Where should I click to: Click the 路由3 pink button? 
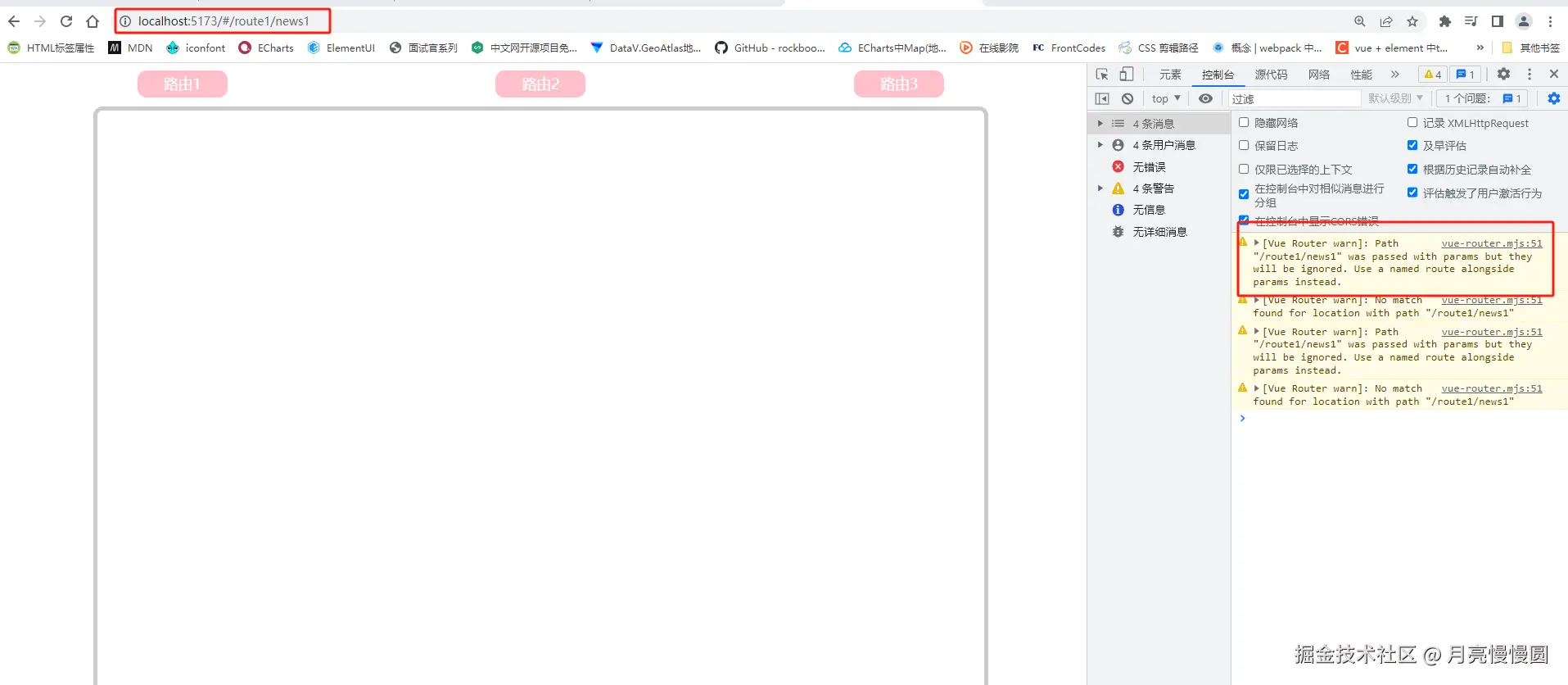[899, 84]
